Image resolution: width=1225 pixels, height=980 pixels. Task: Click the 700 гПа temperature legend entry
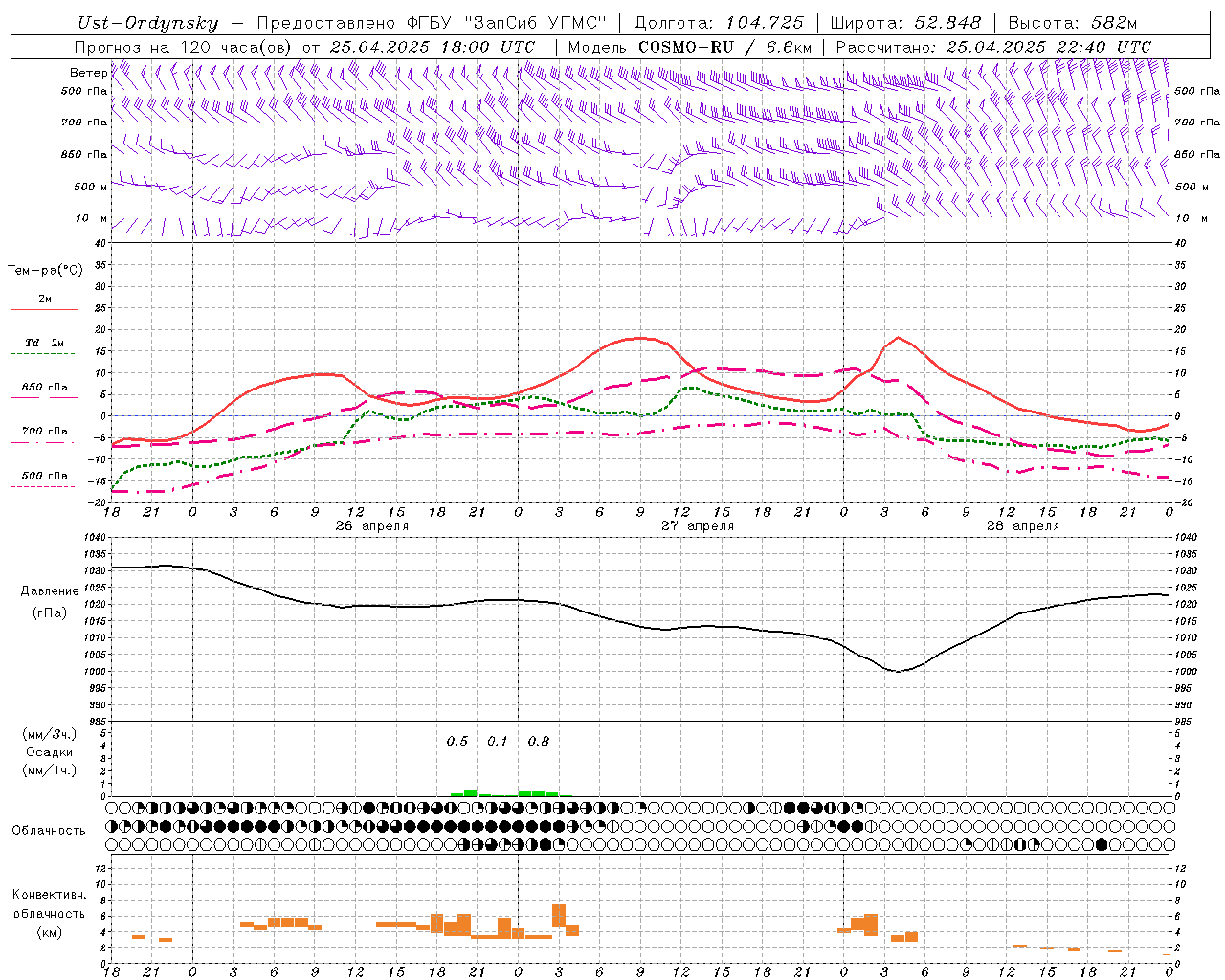[x=44, y=432]
